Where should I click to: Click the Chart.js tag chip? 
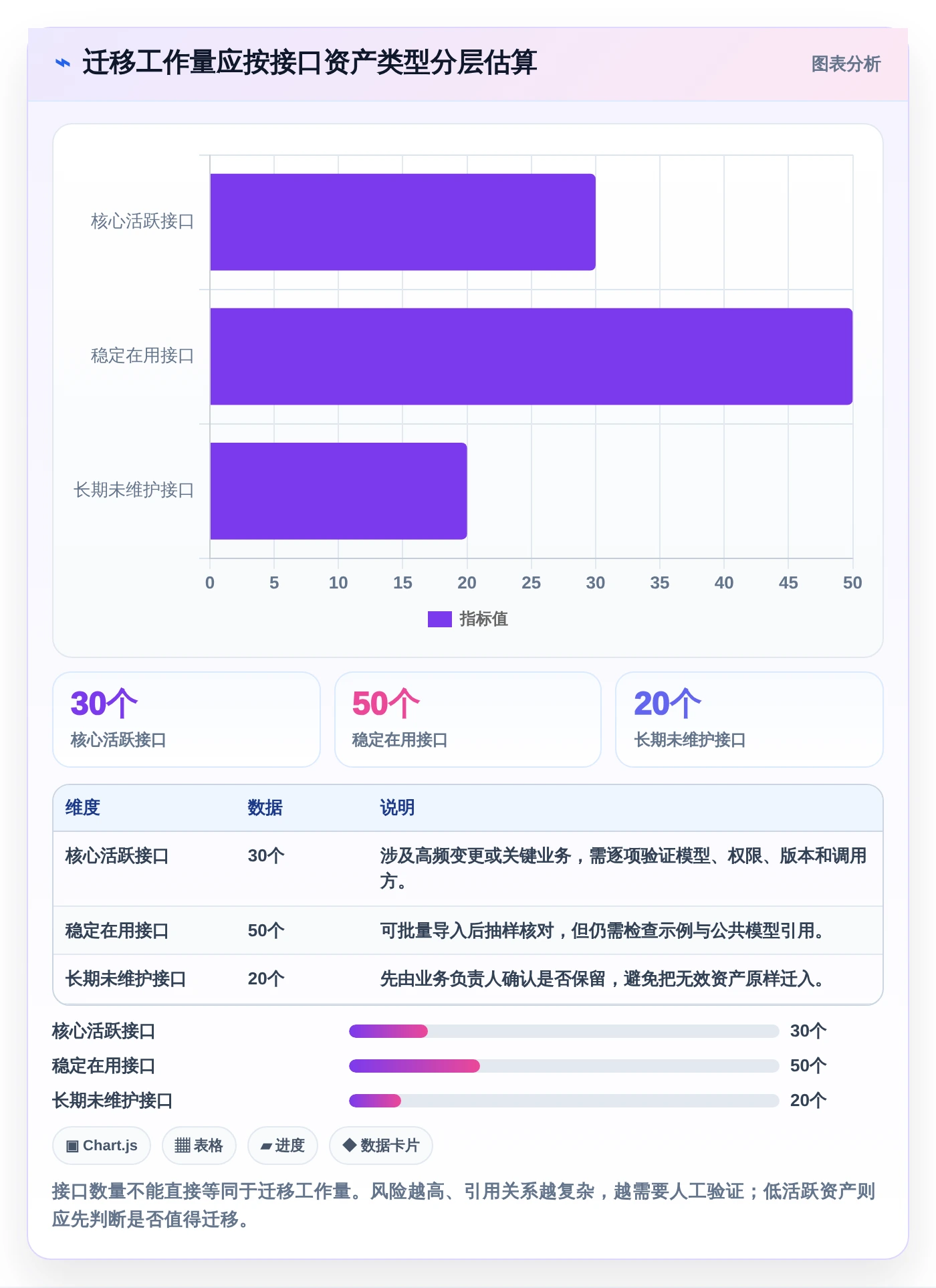(102, 1146)
